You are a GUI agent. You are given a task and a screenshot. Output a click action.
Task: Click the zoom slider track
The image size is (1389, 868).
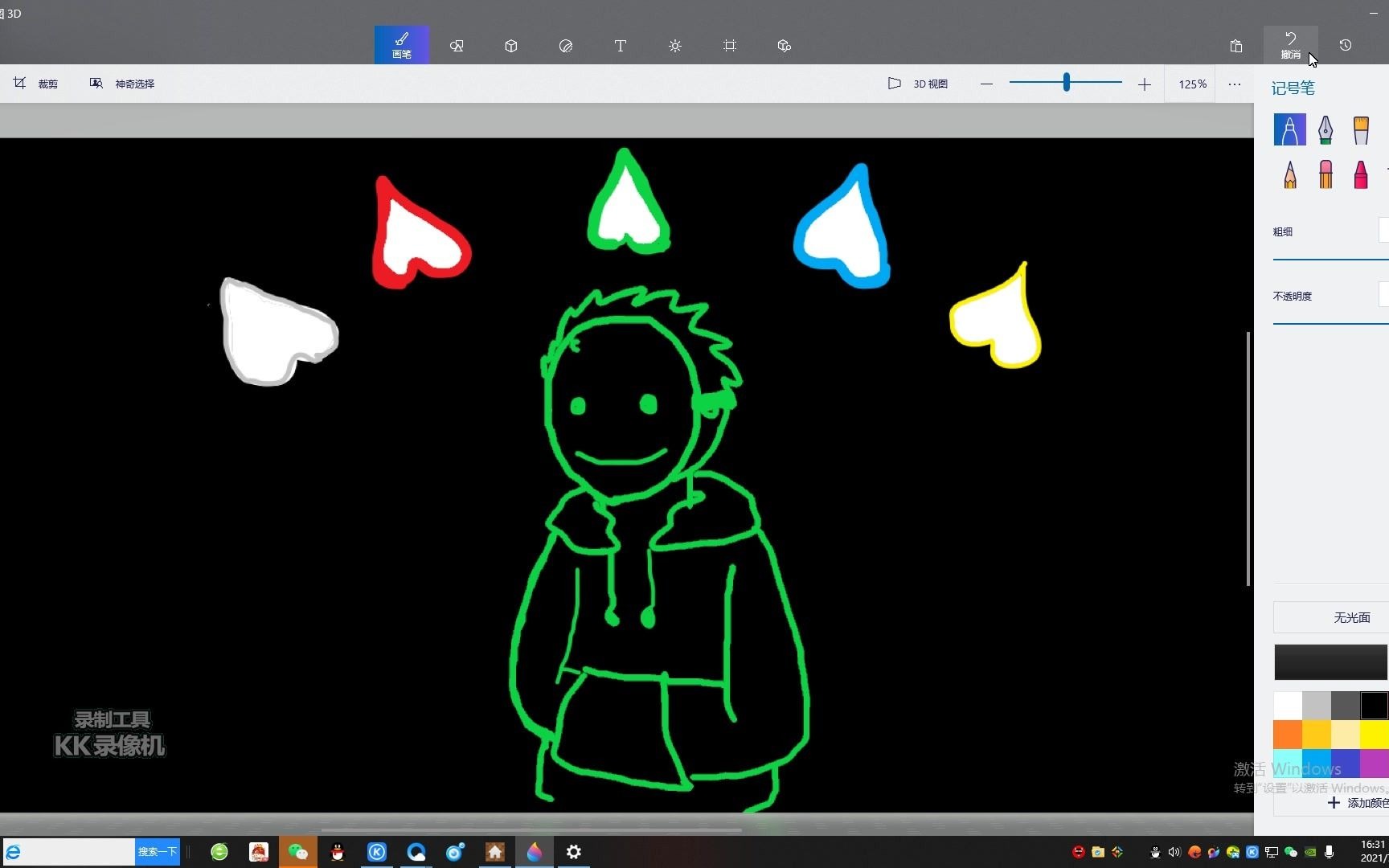(x=1065, y=82)
